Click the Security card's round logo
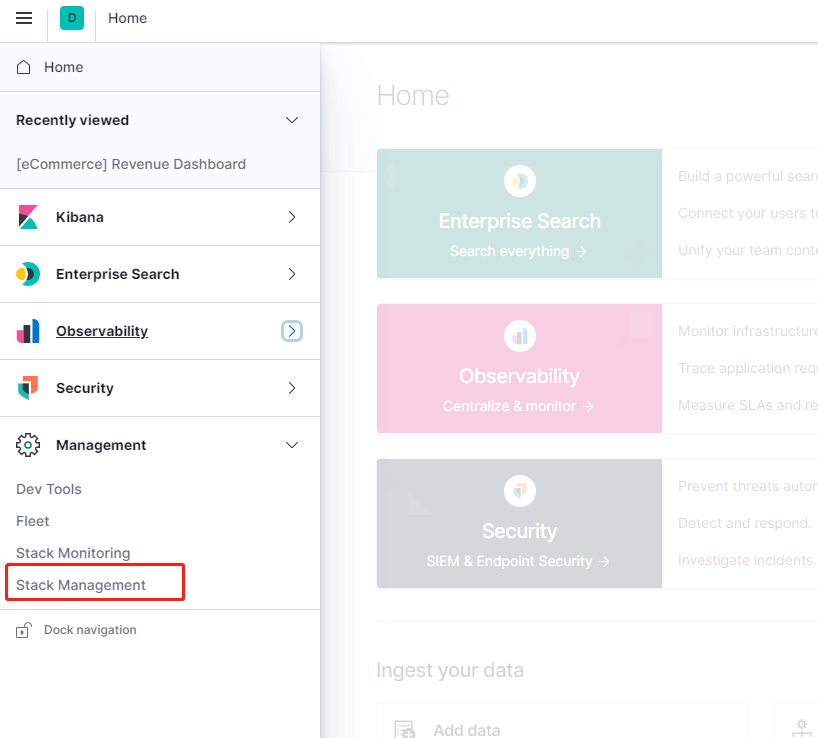 520,491
